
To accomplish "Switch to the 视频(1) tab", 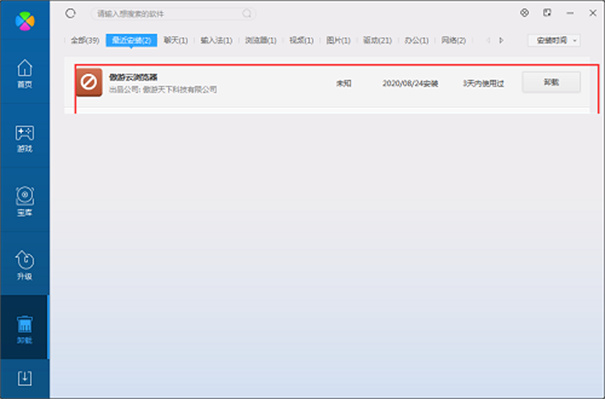I will click(301, 40).
